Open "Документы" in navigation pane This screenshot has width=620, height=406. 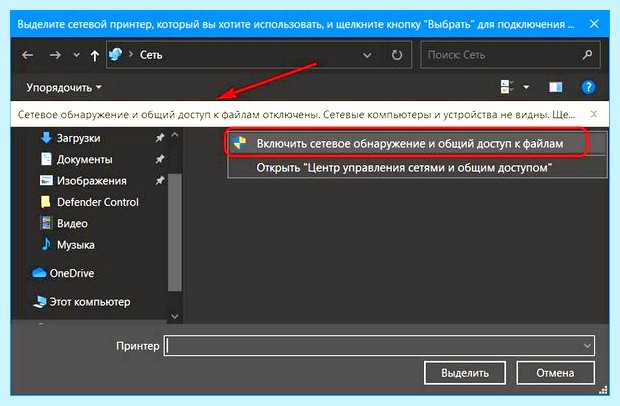(x=84, y=159)
